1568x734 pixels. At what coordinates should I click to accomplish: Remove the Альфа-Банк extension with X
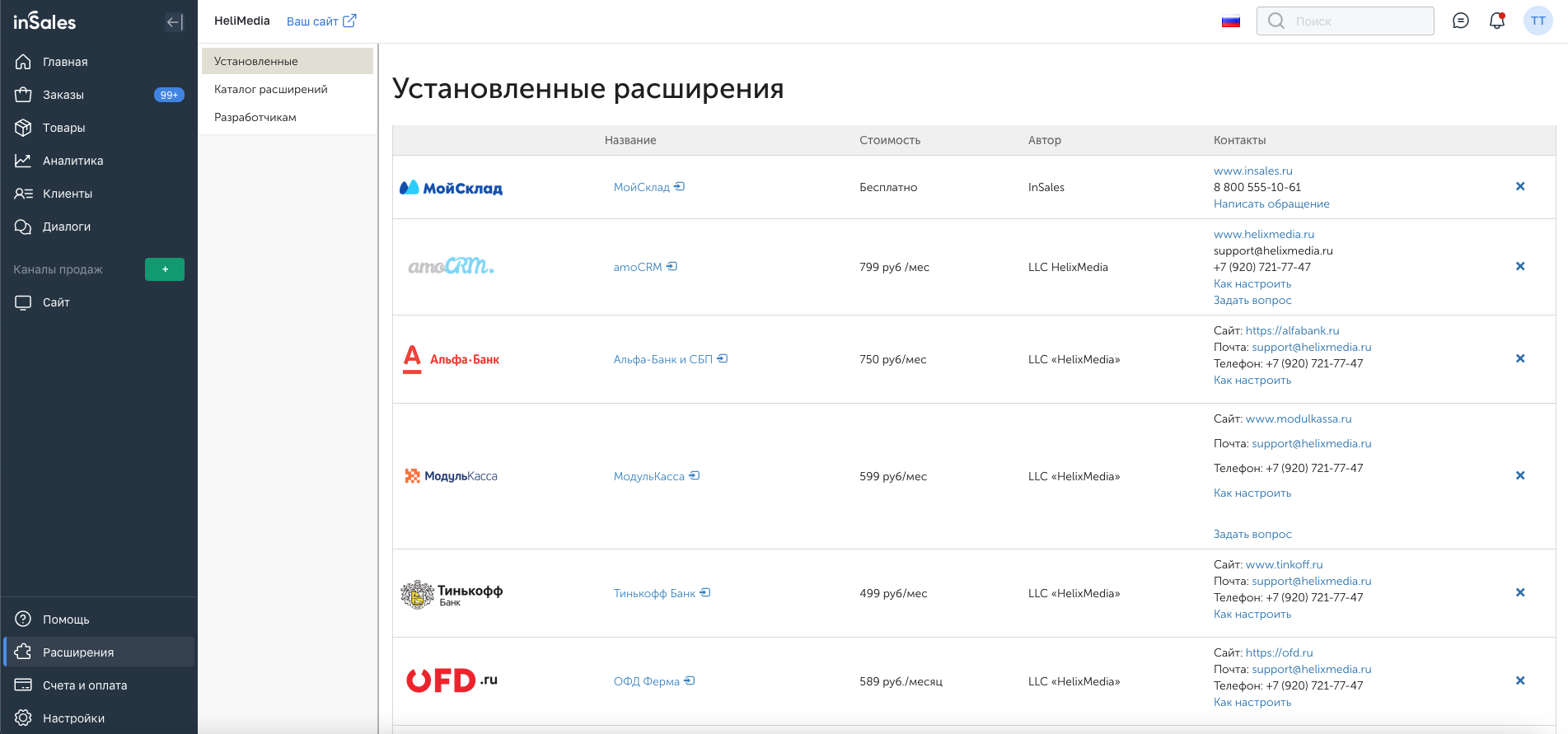tap(1520, 359)
